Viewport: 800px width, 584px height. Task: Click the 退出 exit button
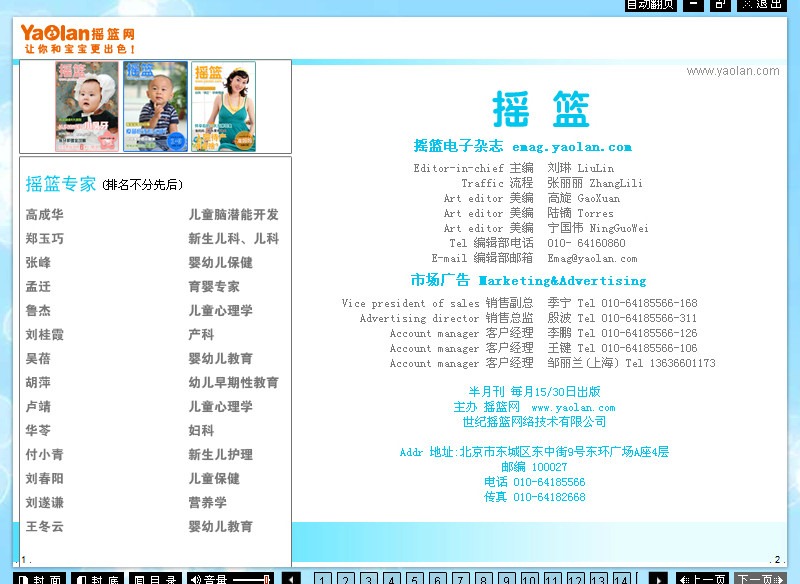[x=762, y=5]
